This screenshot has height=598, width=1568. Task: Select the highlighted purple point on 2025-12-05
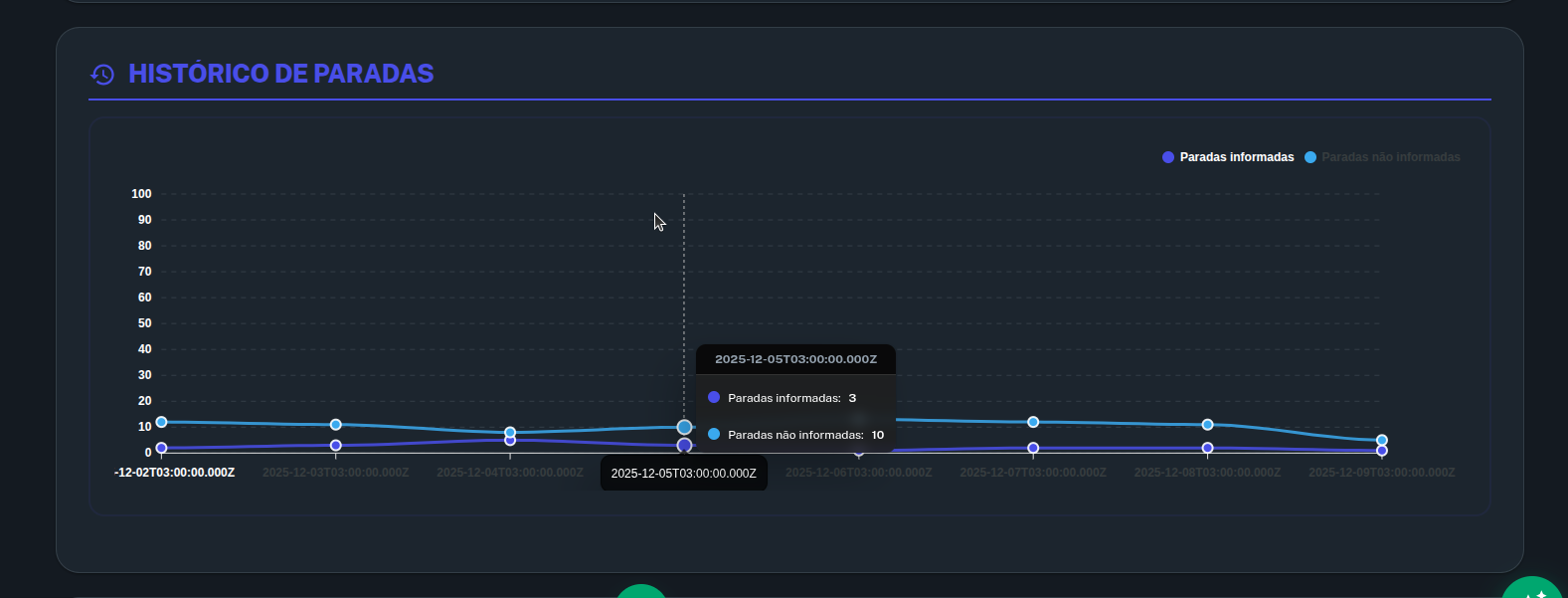click(x=684, y=445)
